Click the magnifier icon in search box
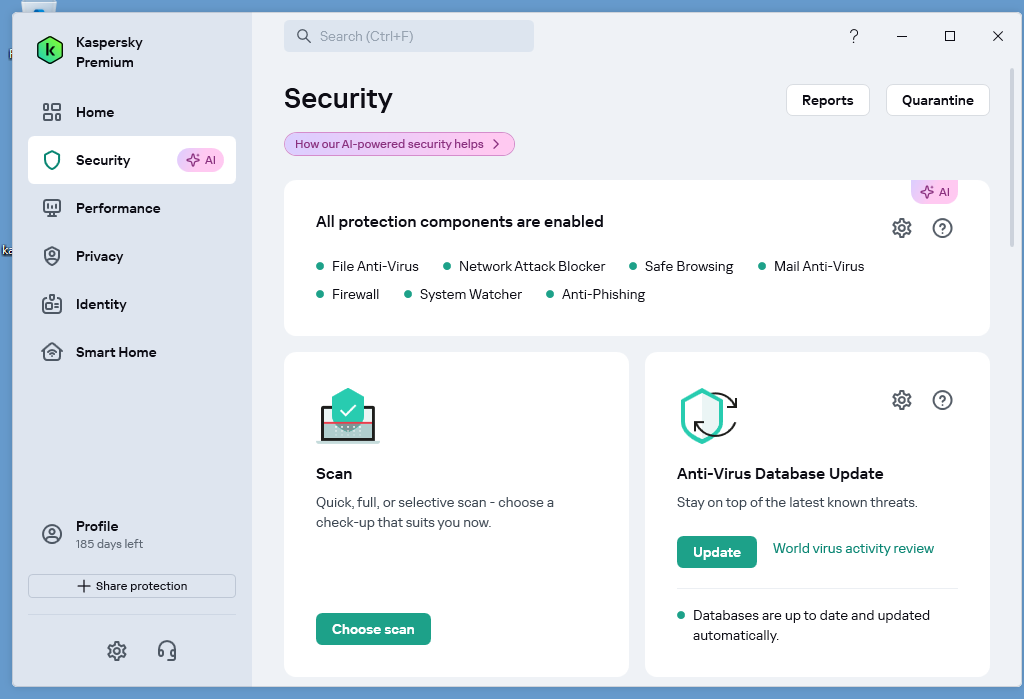The height and width of the screenshot is (699, 1024). coord(304,36)
